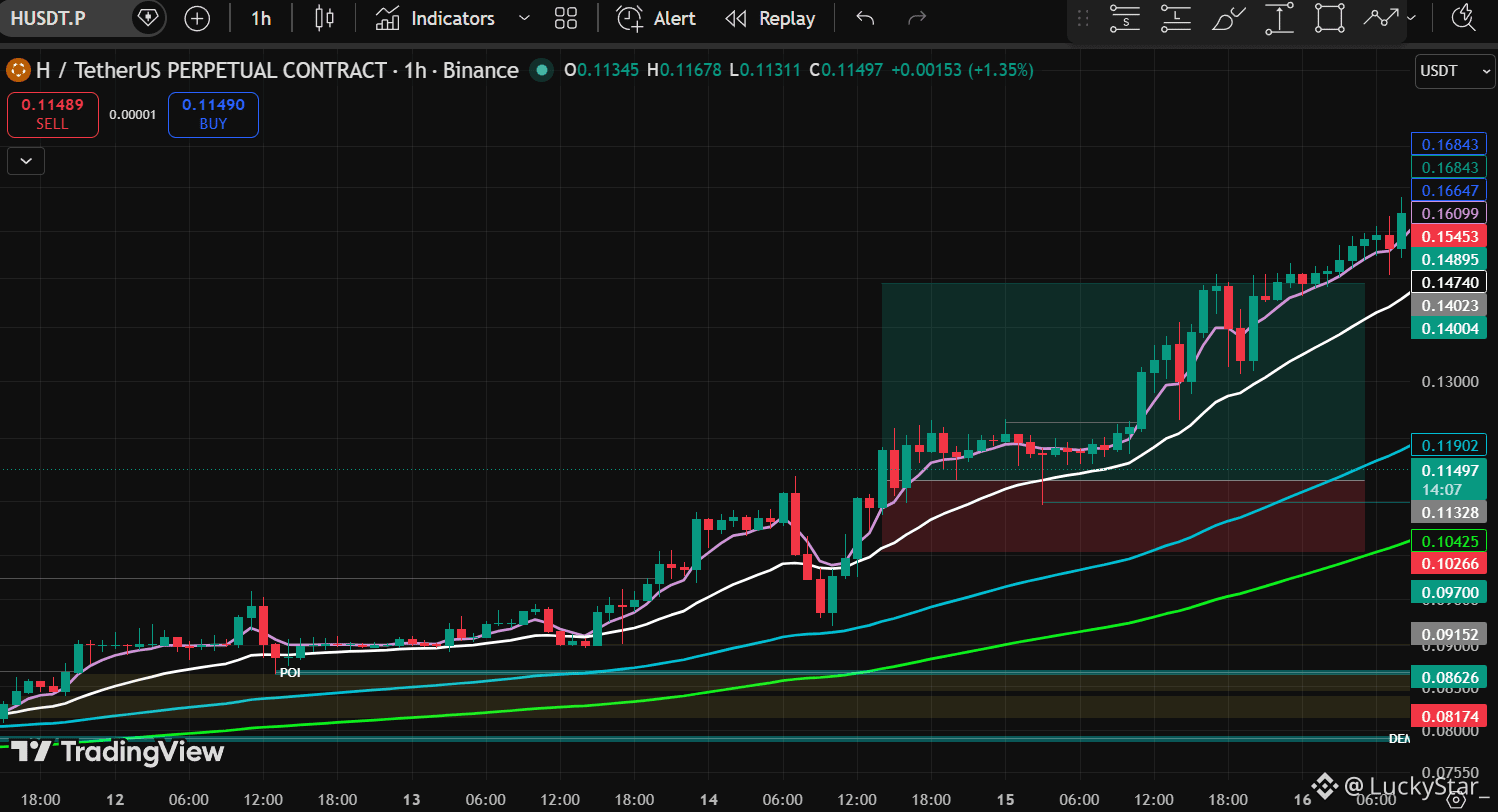Click the 0.16647 price label
Image resolution: width=1498 pixels, height=812 pixels.
1449,190
